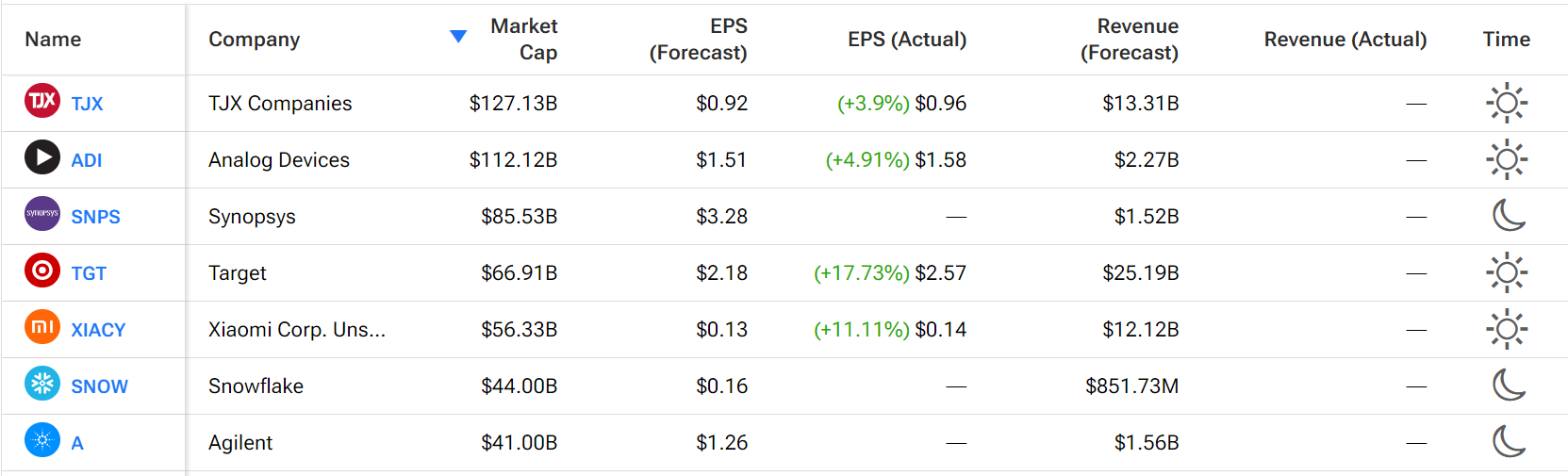This screenshot has width=1568, height=476.
Task: Click the sun time icon for TJX
Action: [1507, 103]
